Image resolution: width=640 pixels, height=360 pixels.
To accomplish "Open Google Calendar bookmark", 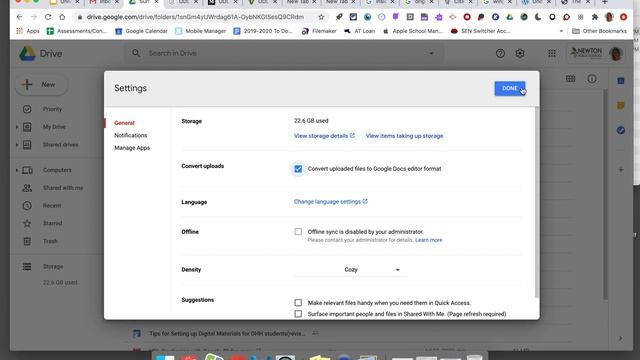I will coord(141,31).
